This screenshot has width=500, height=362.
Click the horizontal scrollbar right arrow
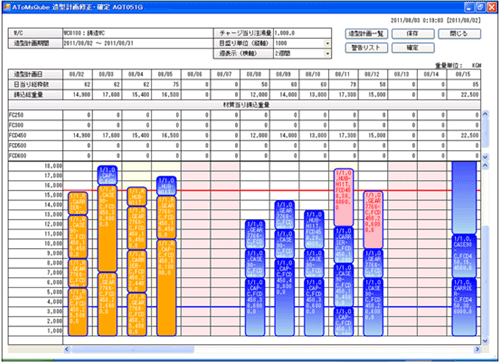[477, 349]
